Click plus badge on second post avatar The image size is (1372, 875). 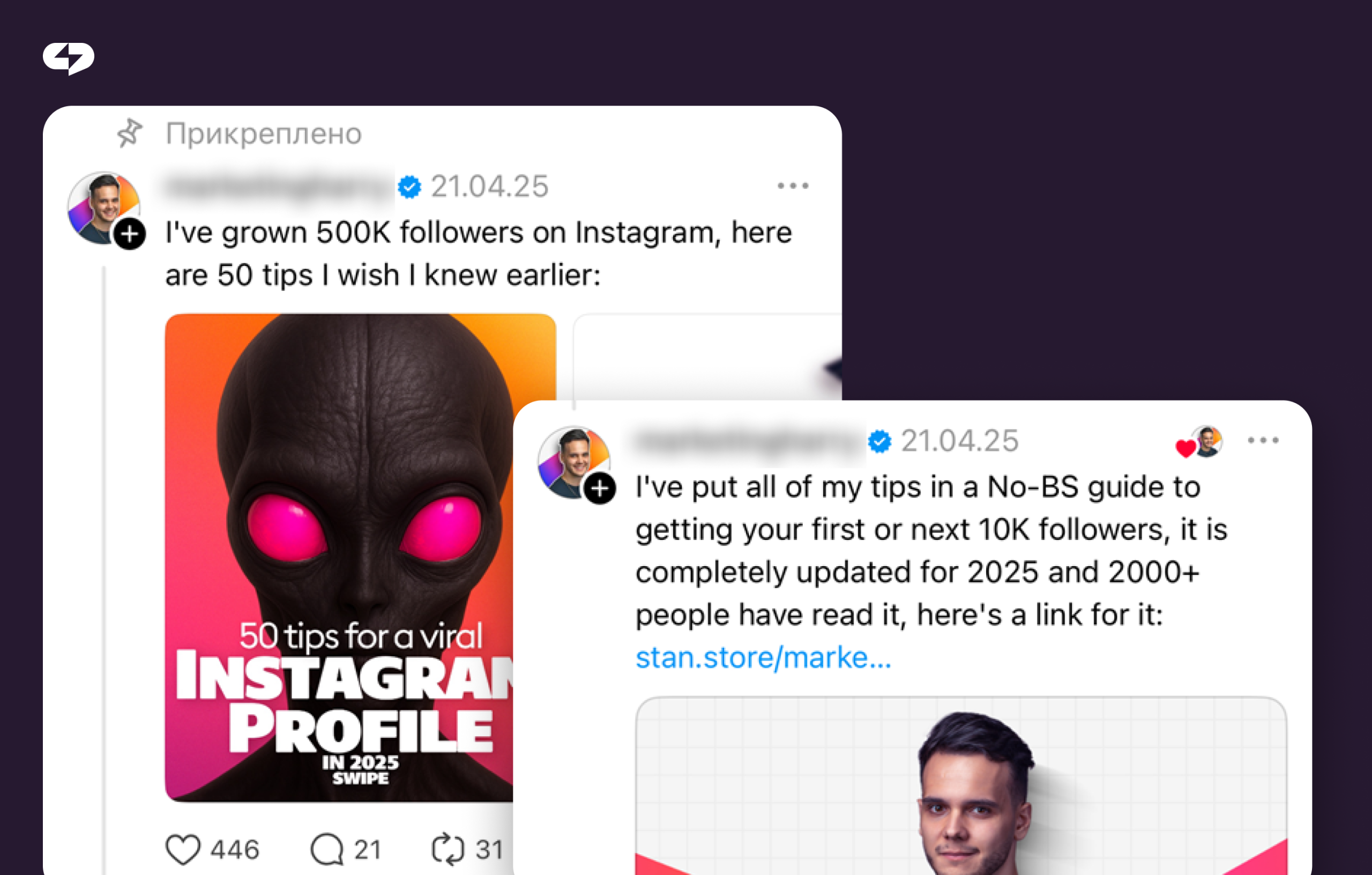tap(600, 488)
